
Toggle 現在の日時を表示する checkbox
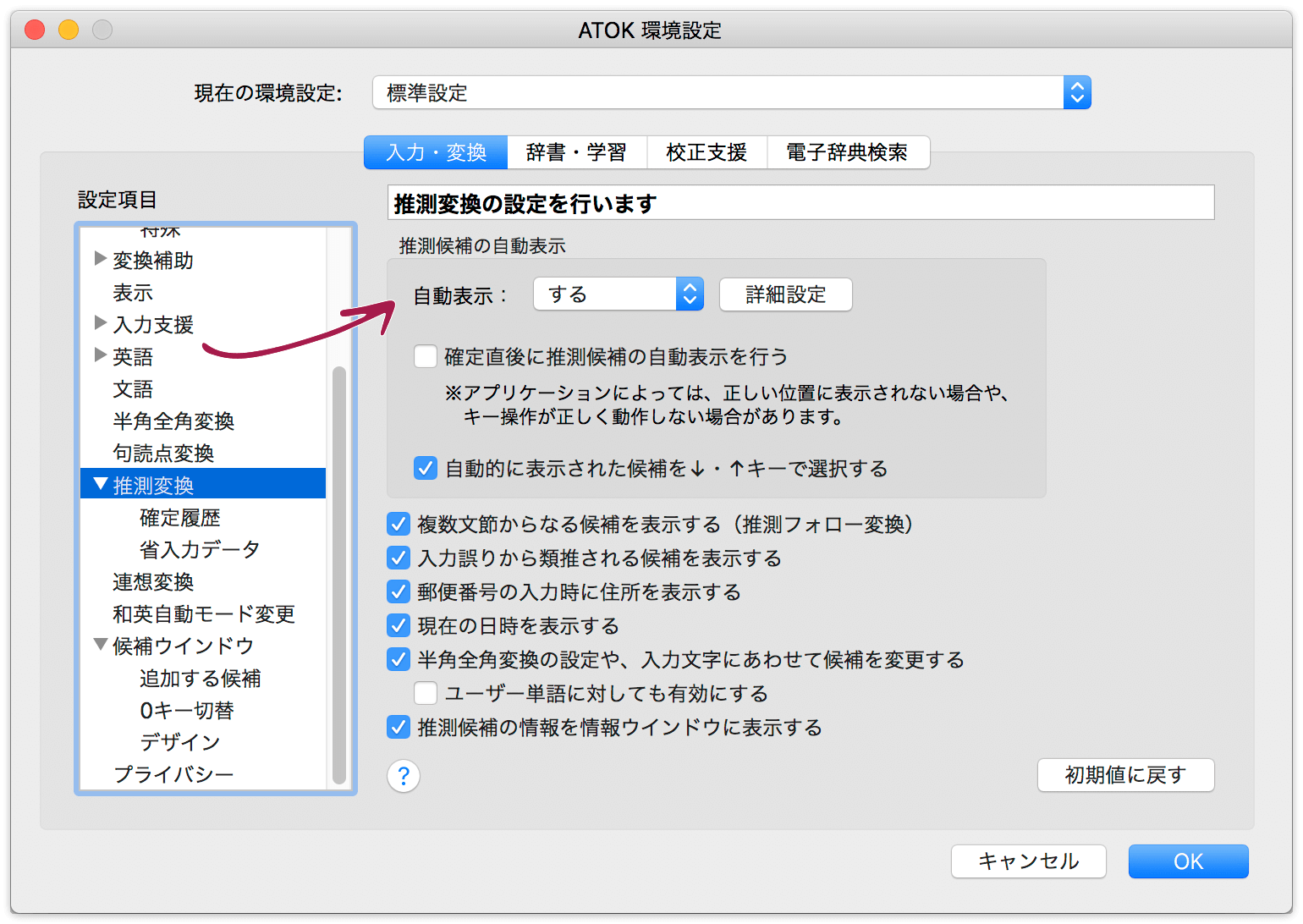tap(399, 625)
